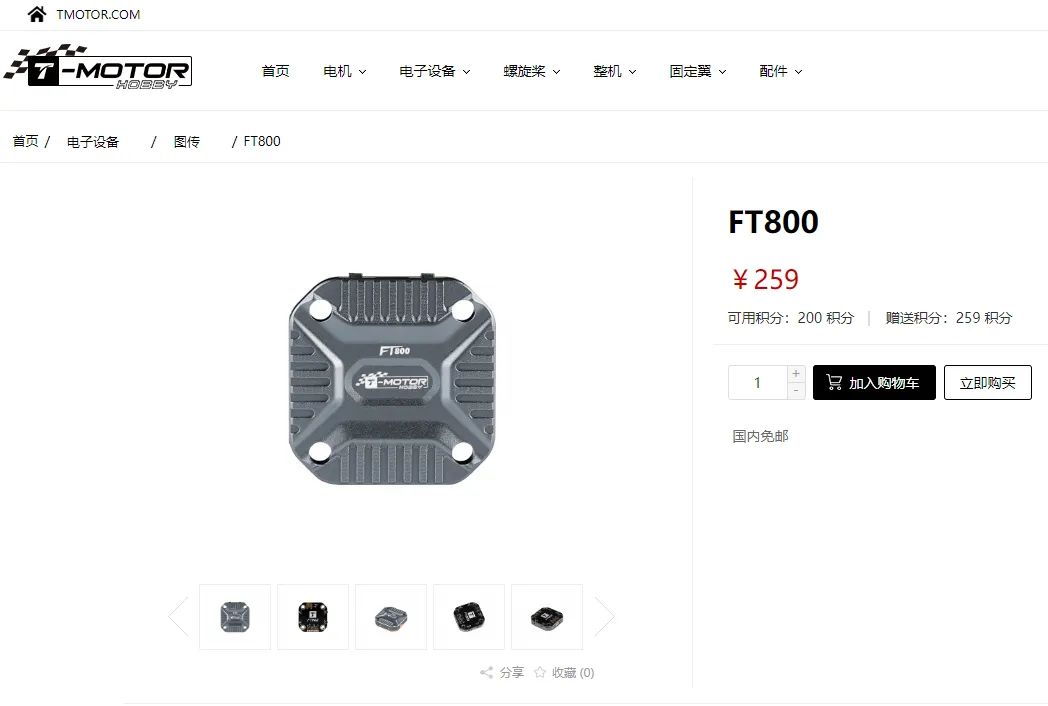The height and width of the screenshot is (706, 1048).
Task: Select the fifth product thumbnail
Action: click(x=547, y=616)
